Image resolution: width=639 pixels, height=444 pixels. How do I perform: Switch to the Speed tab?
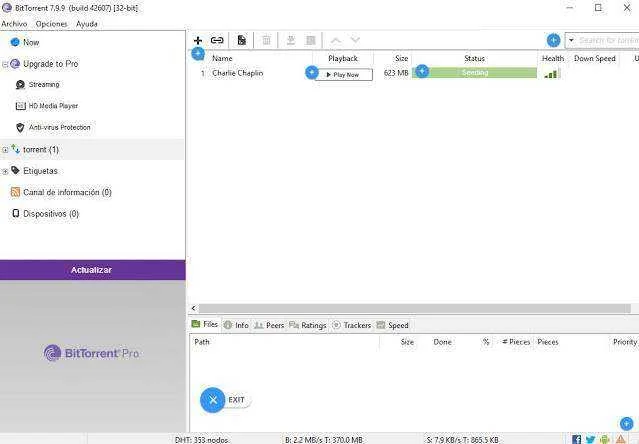[393, 325]
